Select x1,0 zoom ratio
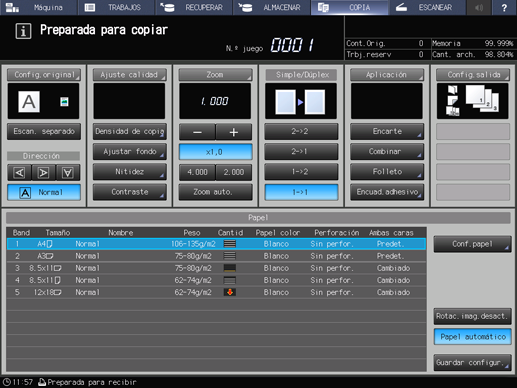 coord(215,152)
